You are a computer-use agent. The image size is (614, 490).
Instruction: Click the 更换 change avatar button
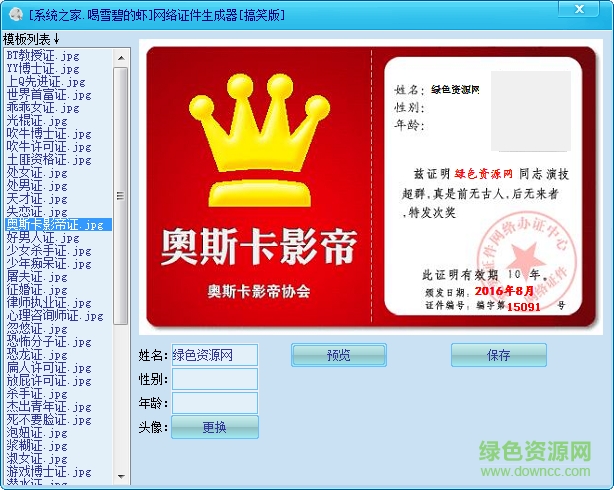coord(214,427)
